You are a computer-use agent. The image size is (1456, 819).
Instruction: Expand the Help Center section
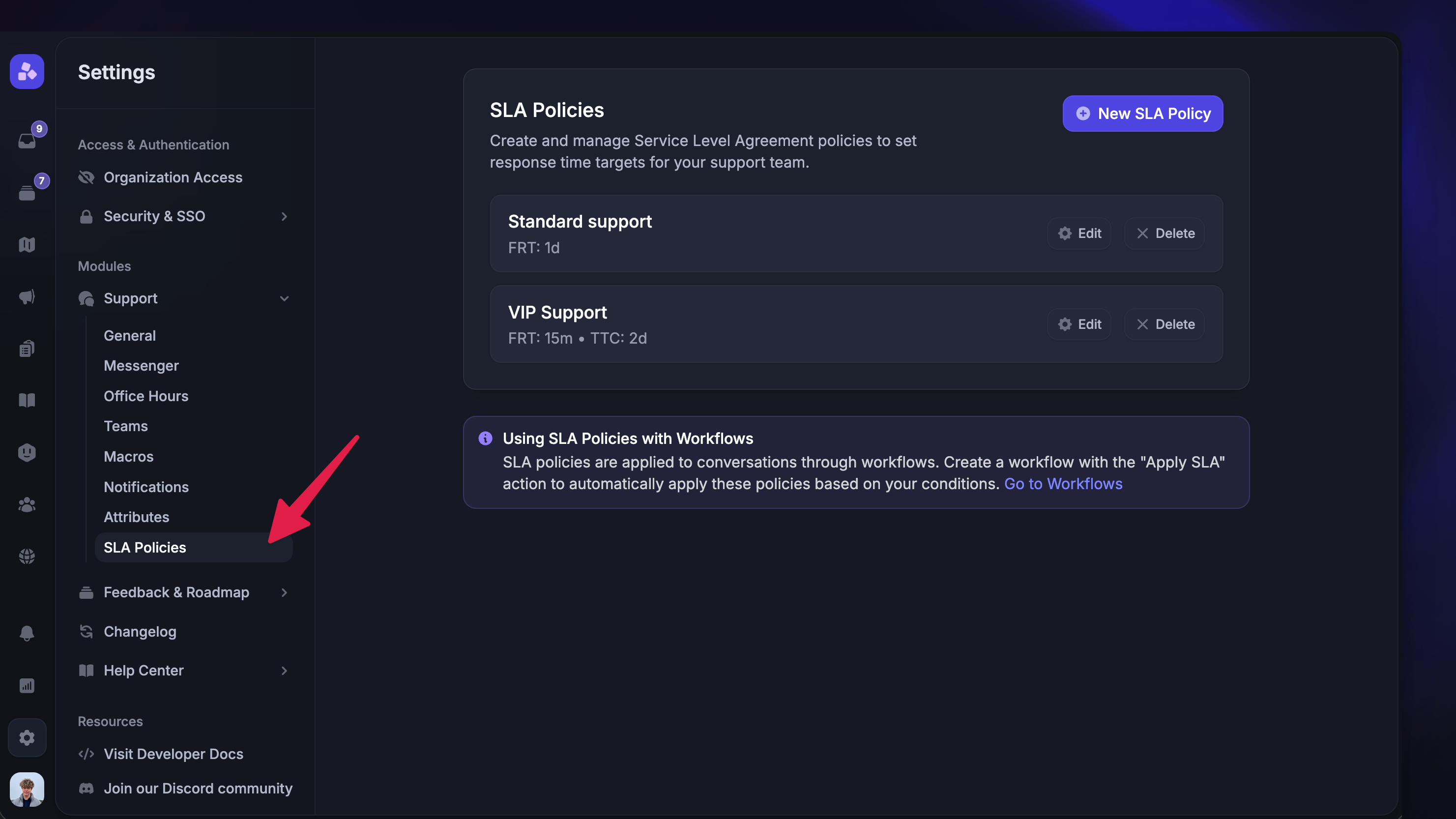[x=284, y=671]
